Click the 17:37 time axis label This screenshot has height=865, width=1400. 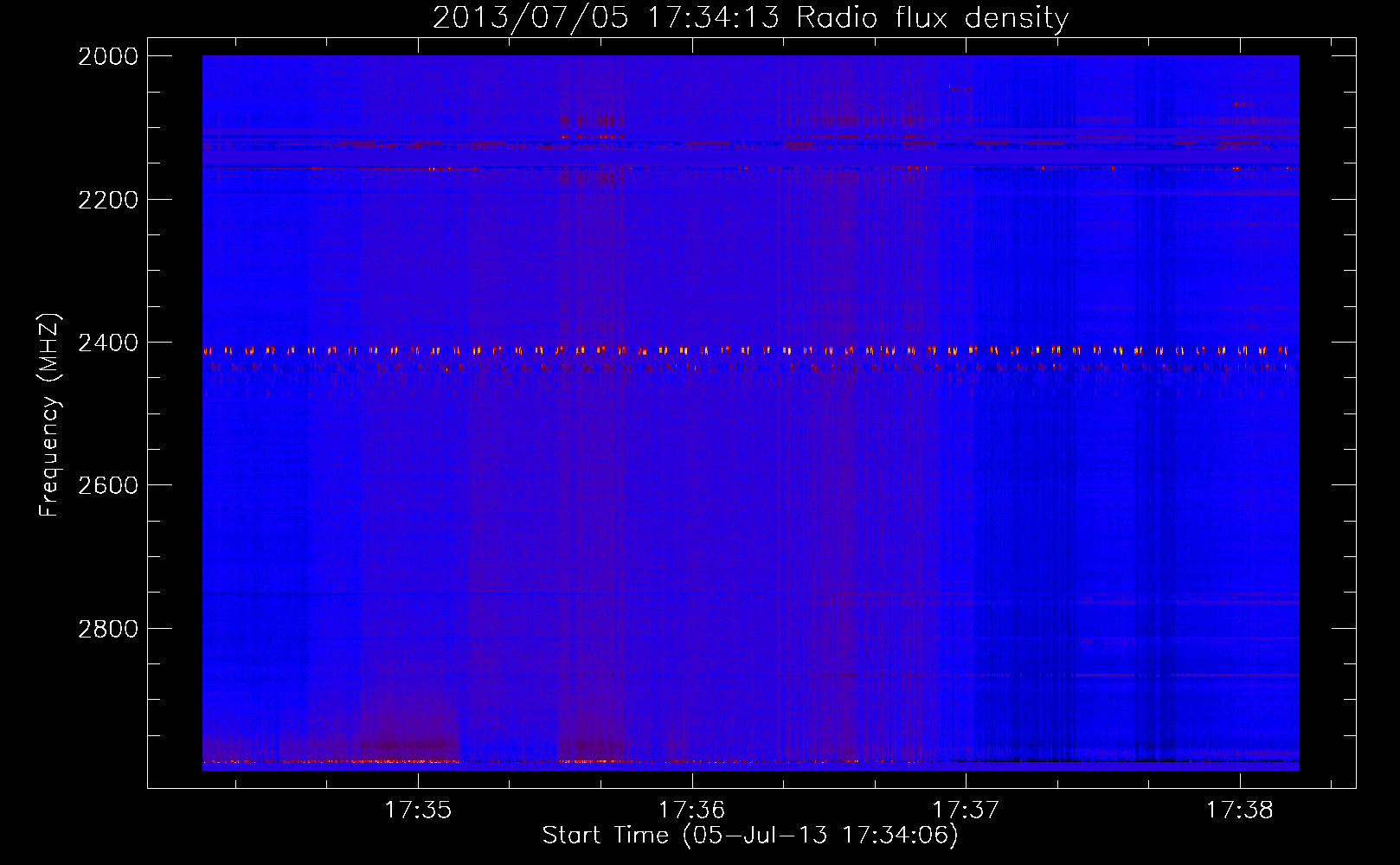pos(966,811)
